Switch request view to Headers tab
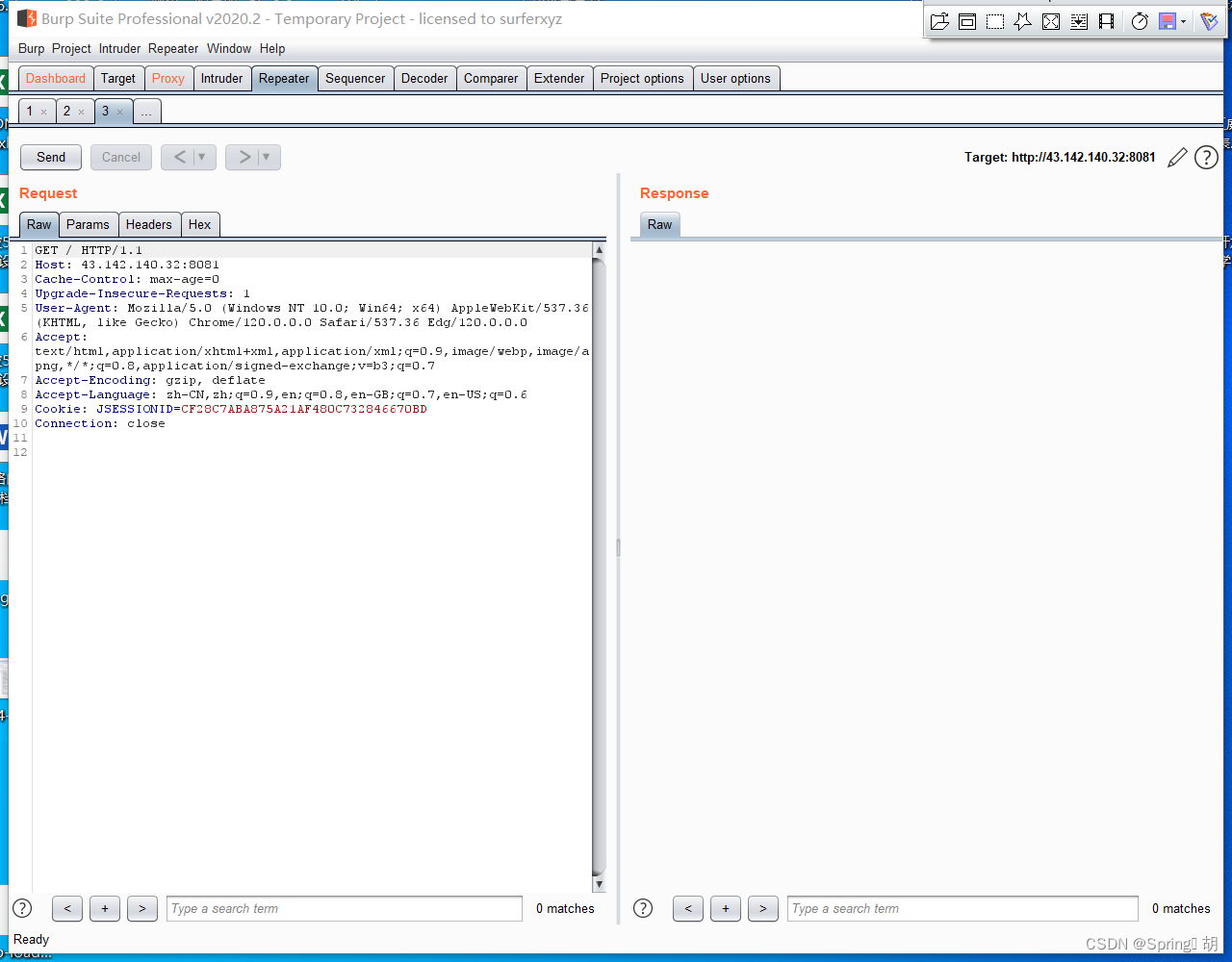 [148, 225]
